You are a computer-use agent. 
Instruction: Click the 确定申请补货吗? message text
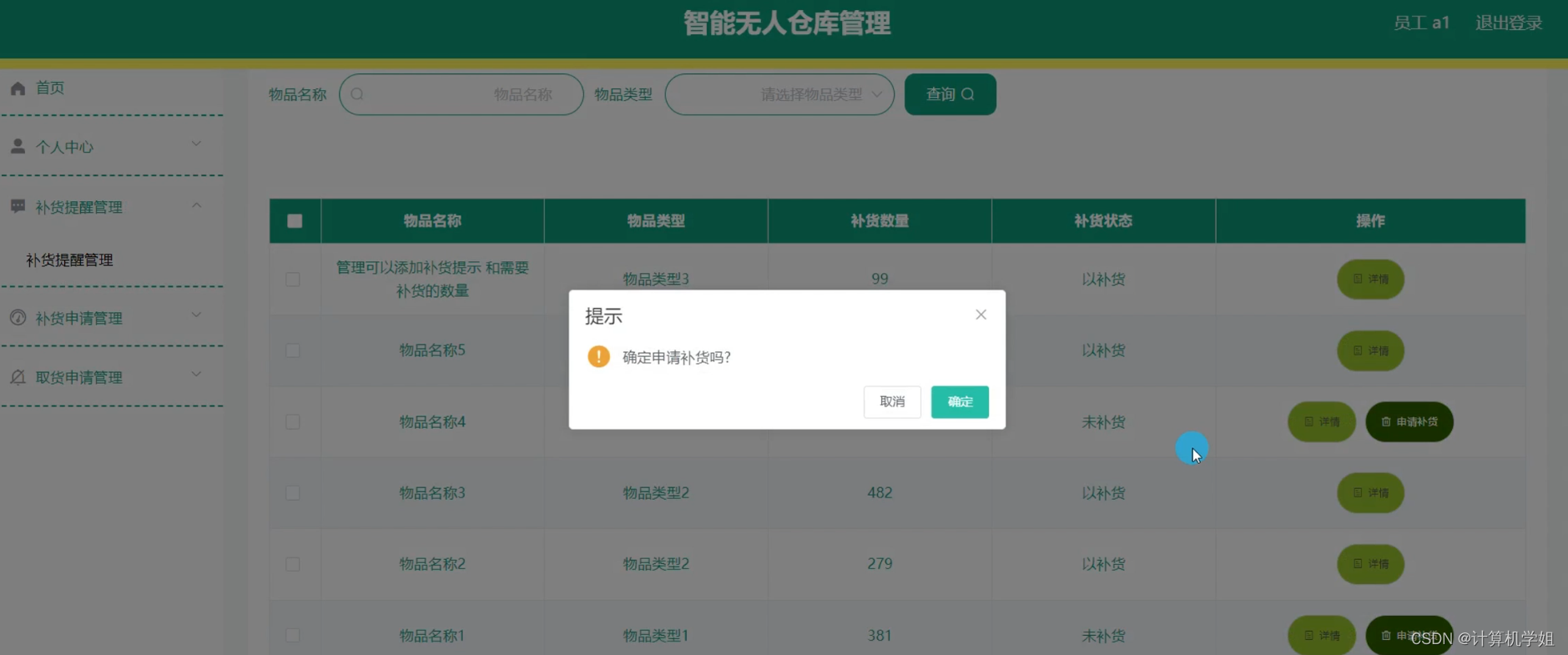[x=677, y=357]
